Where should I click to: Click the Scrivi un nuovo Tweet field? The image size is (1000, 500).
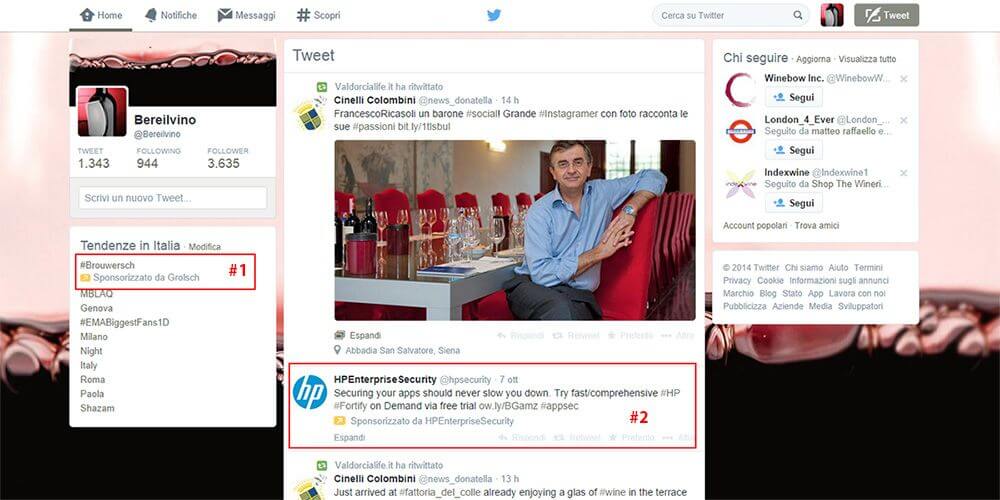point(173,198)
